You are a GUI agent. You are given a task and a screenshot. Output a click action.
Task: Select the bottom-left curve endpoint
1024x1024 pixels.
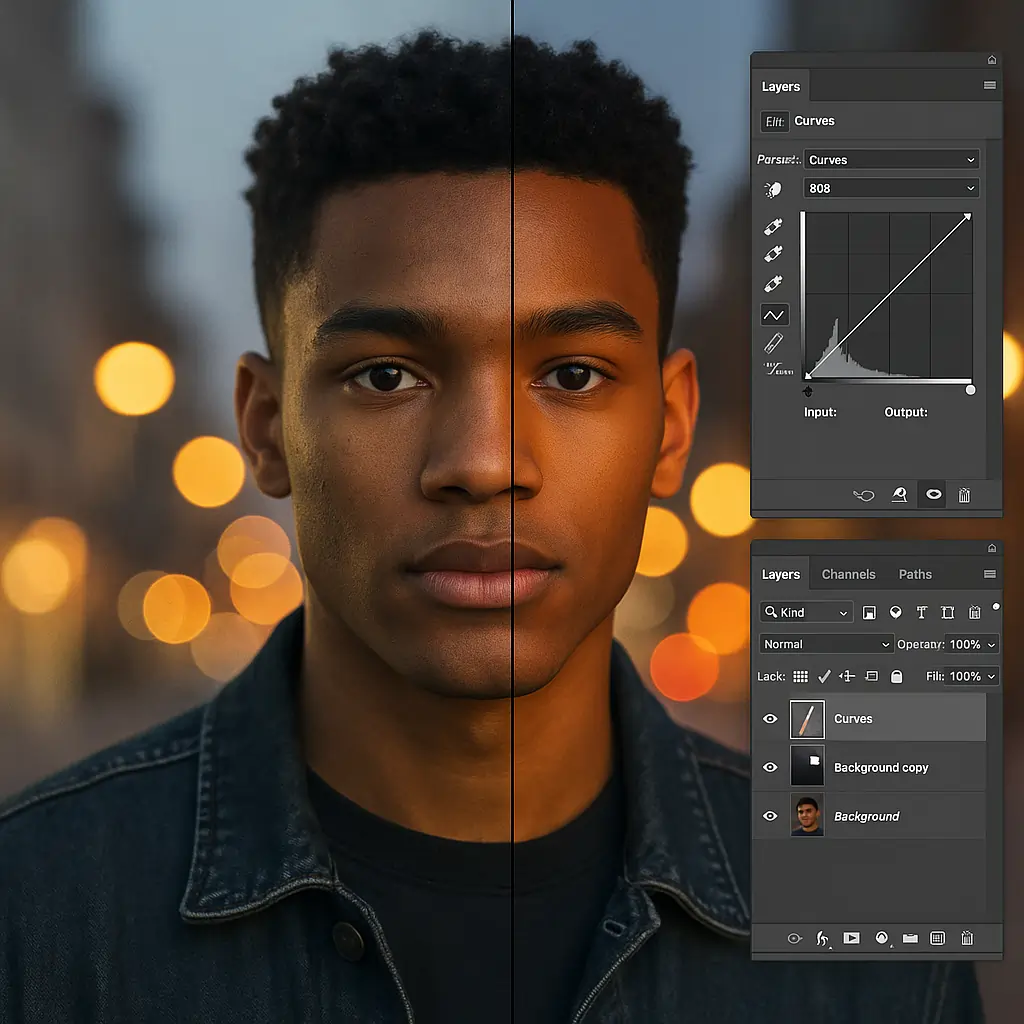point(808,376)
